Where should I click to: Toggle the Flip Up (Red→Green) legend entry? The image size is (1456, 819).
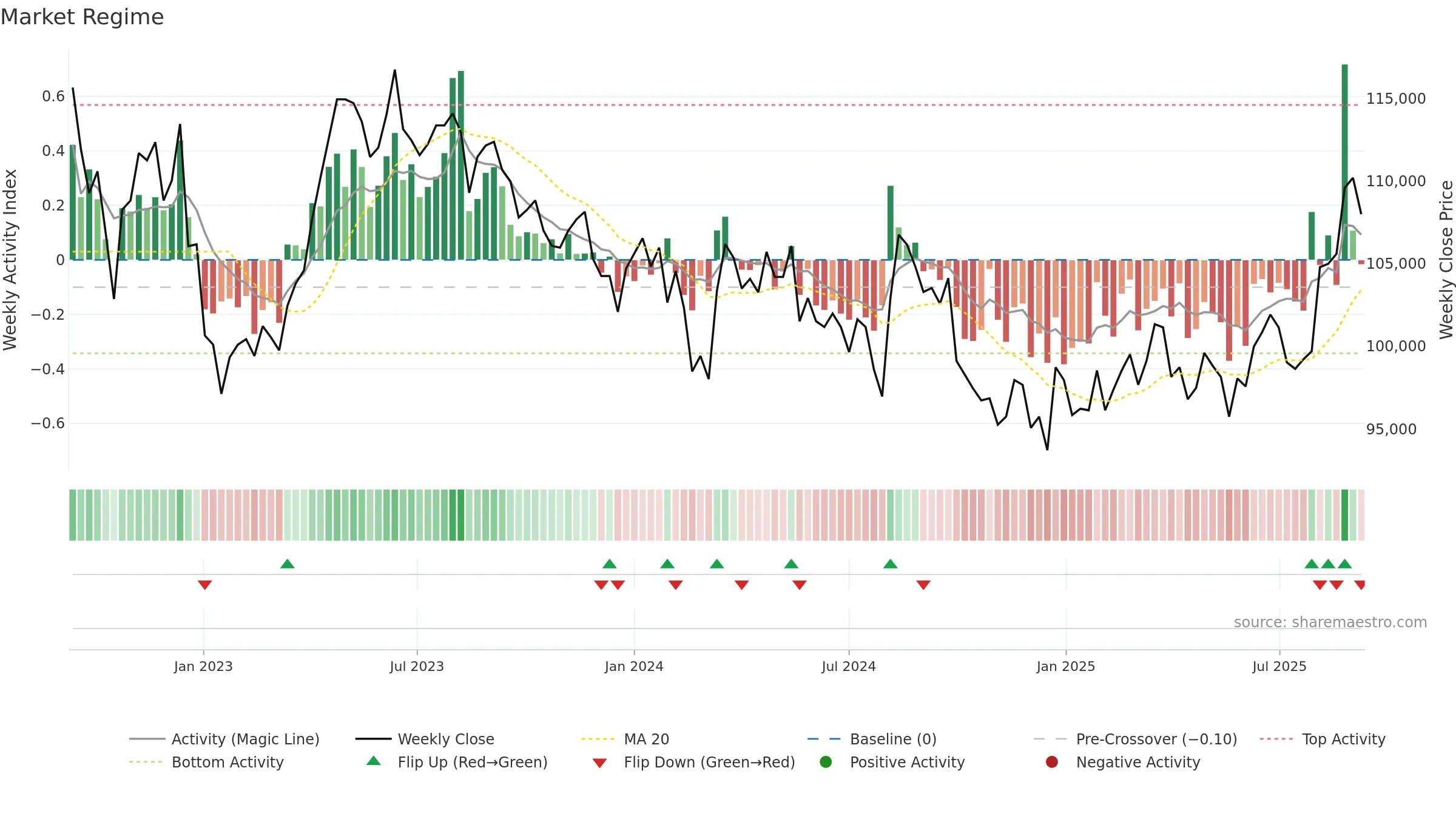click(457, 762)
